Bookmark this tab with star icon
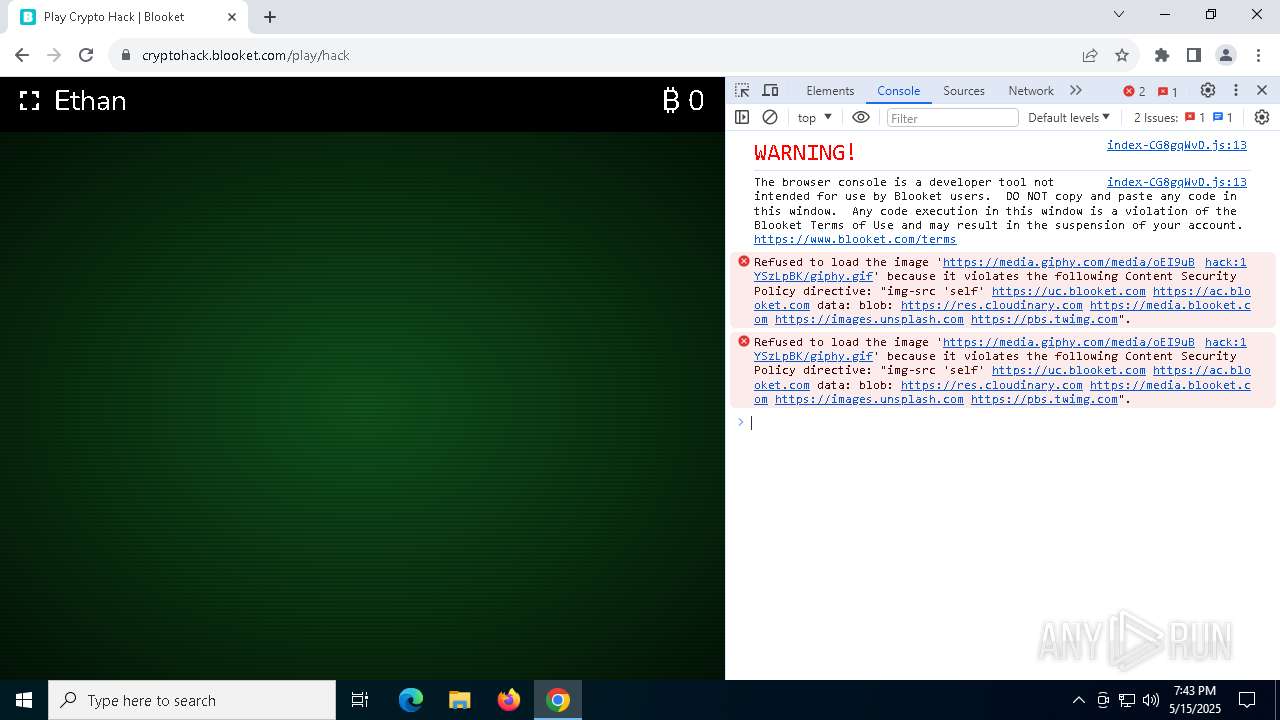The height and width of the screenshot is (720, 1280). click(1122, 55)
